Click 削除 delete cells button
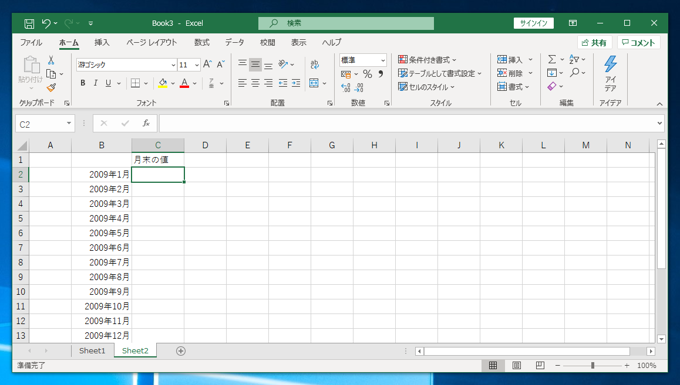 pos(510,73)
